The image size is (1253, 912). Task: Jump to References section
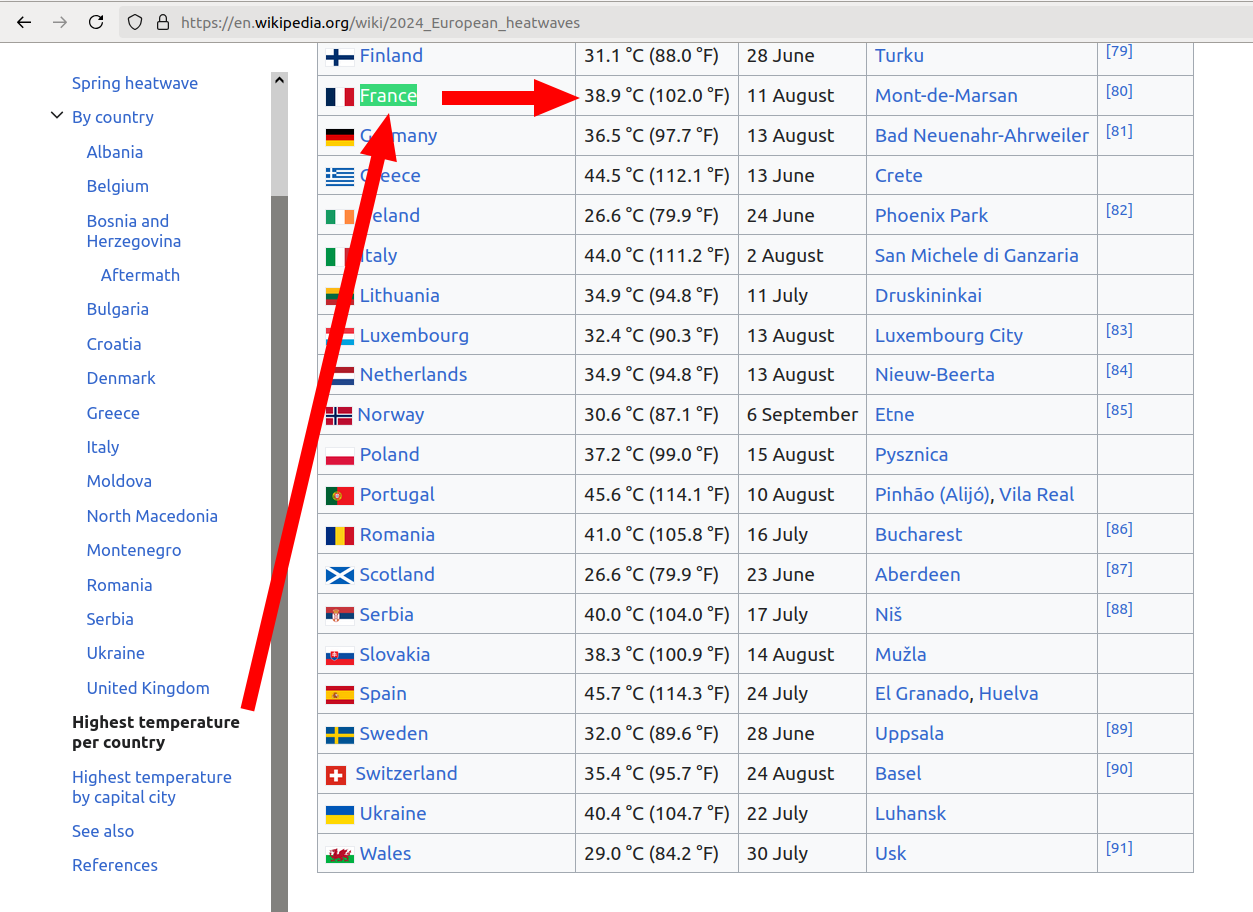click(x=115, y=865)
